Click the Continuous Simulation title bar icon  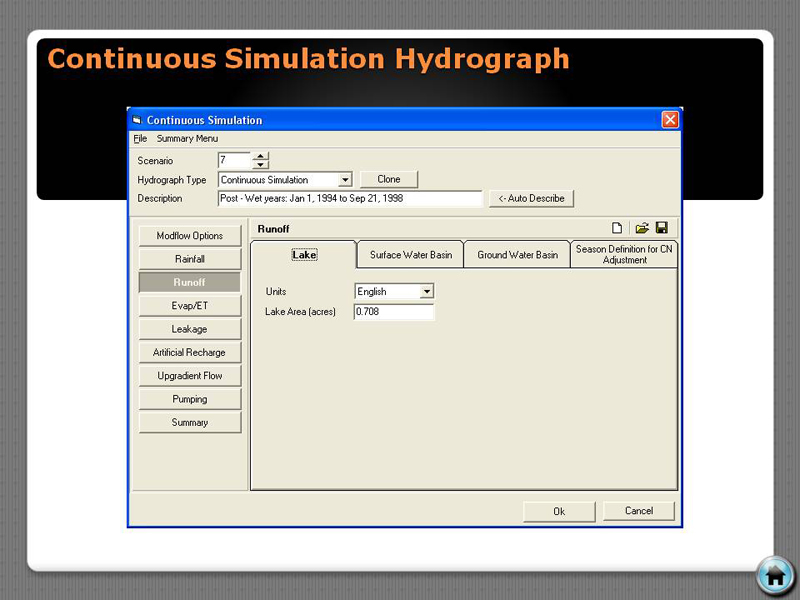[138, 120]
